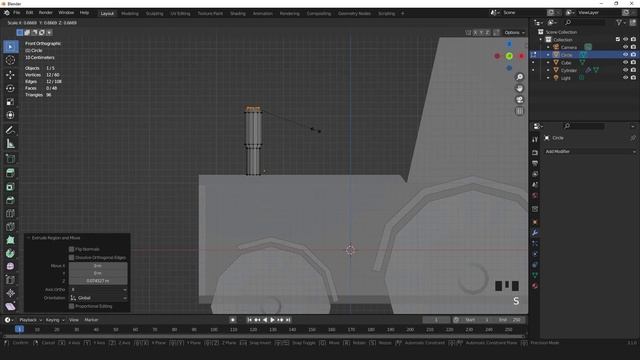
Task: Click the play animation button
Action: pos(272,320)
